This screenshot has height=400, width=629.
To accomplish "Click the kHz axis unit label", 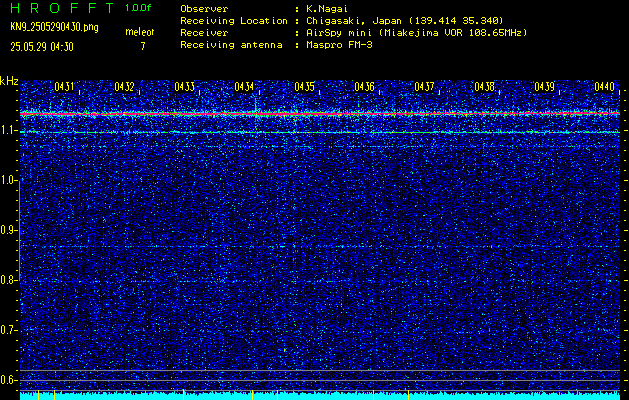I will tap(9, 81).
